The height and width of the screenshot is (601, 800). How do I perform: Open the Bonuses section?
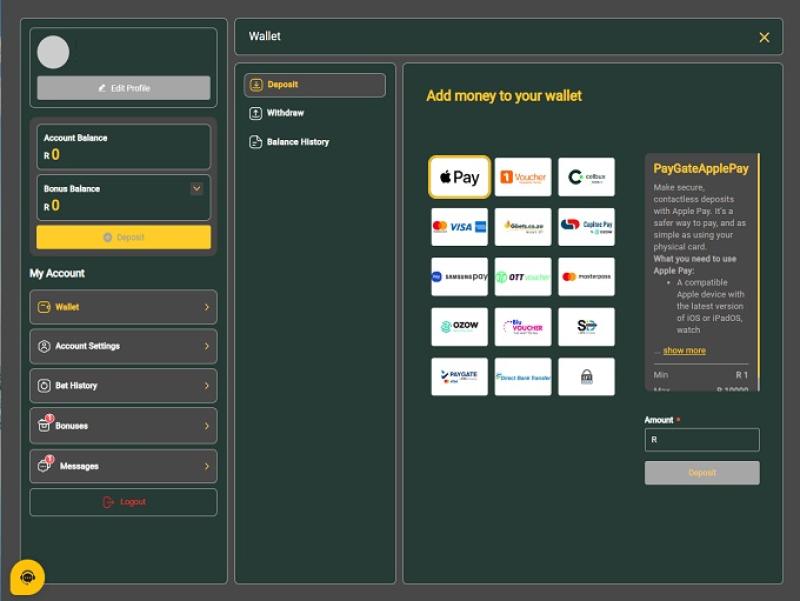pos(123,426)
